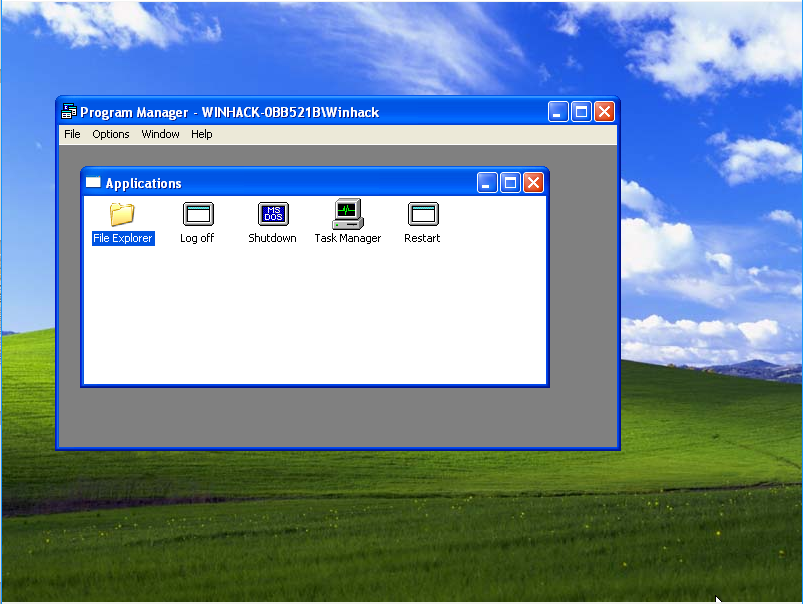Click the Applications window title bar
The image size is (803, 604).
tap(315, 183)
